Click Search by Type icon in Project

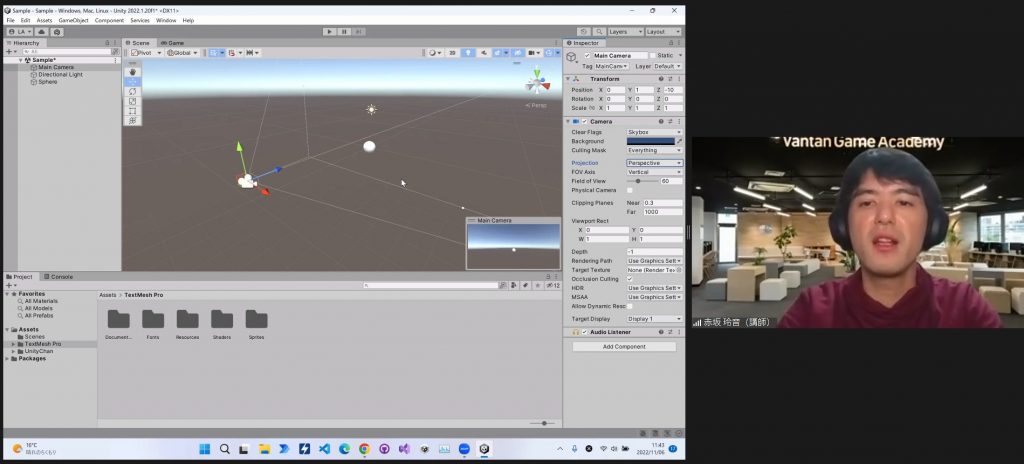pyautogui.click(x=515, y=286)
